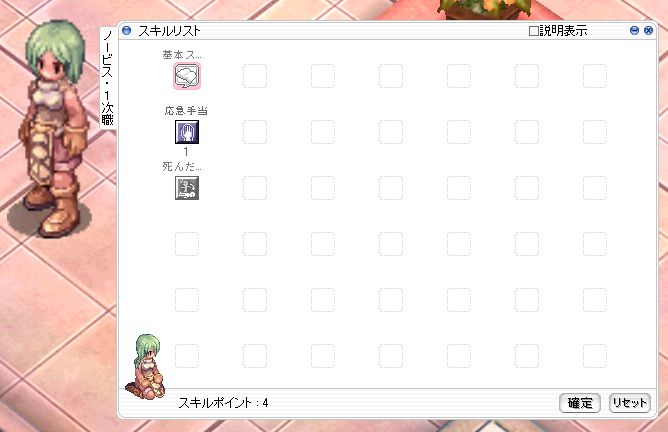Click empty slot immediately right of 応急手当 icon
This screenshot has width=668, height=432.
point(255,132)
